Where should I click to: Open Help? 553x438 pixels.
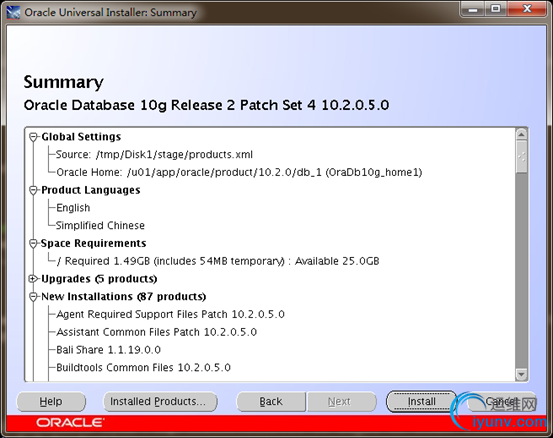pos(51,401)
